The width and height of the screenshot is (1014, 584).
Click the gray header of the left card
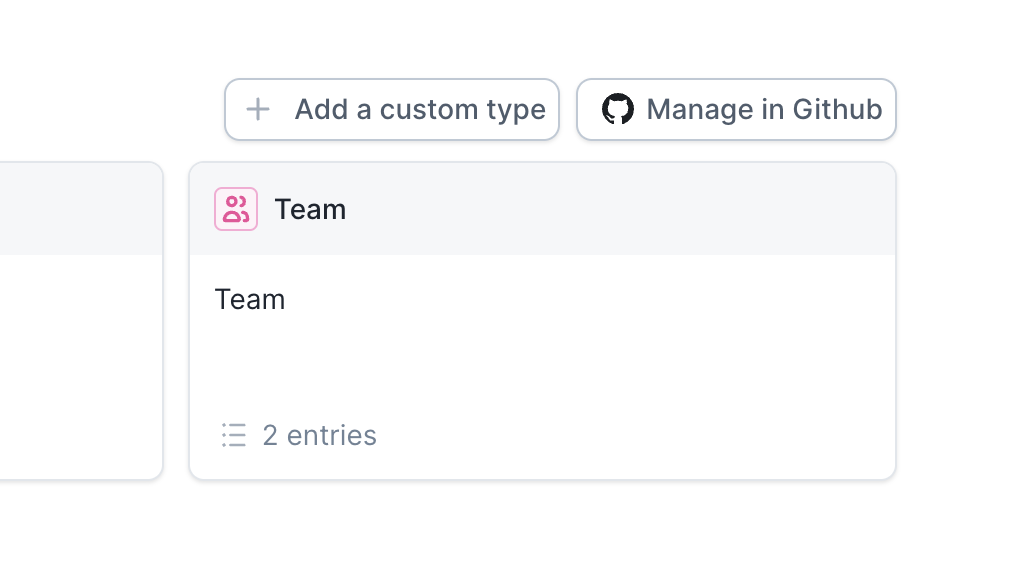point(80,209)
